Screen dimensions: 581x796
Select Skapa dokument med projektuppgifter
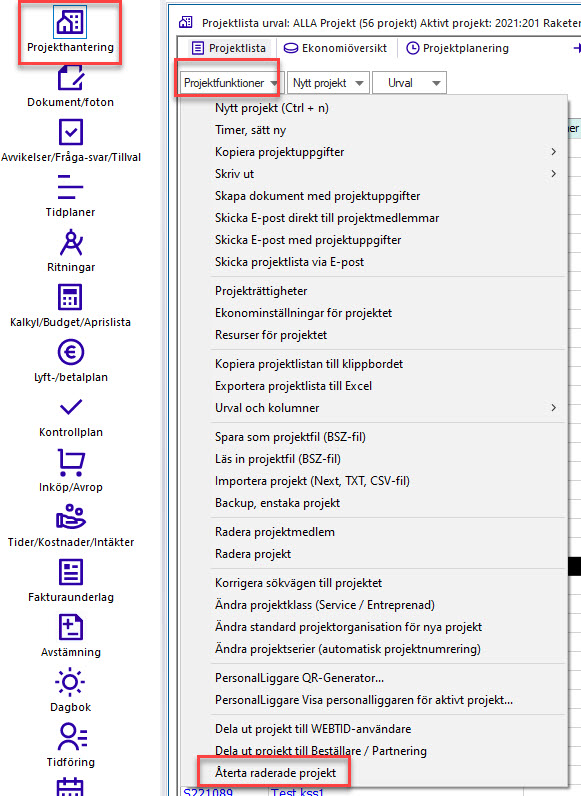317,196
